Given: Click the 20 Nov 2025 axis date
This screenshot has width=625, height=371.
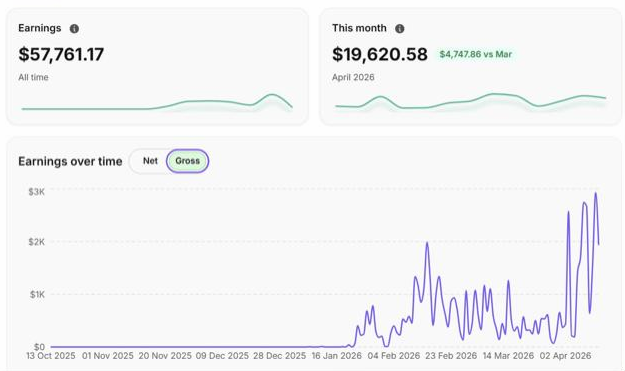Looking at the screenshot, I should pos(165,356).
